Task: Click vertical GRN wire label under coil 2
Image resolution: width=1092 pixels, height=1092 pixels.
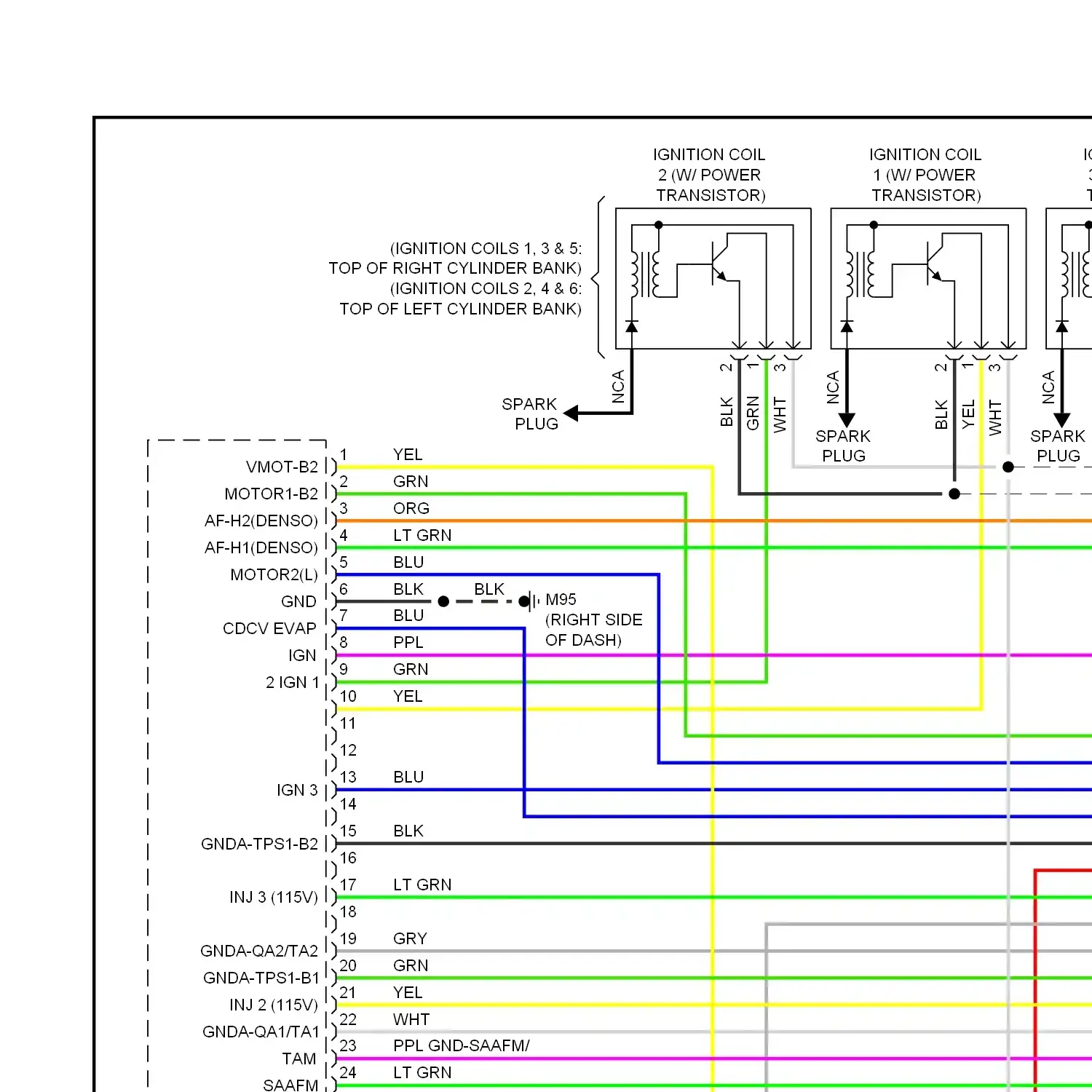Action: [753, 413]
